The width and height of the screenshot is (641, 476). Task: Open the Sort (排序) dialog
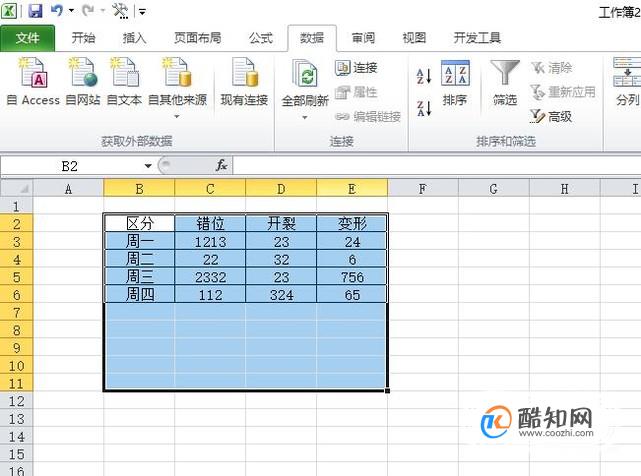455,83
